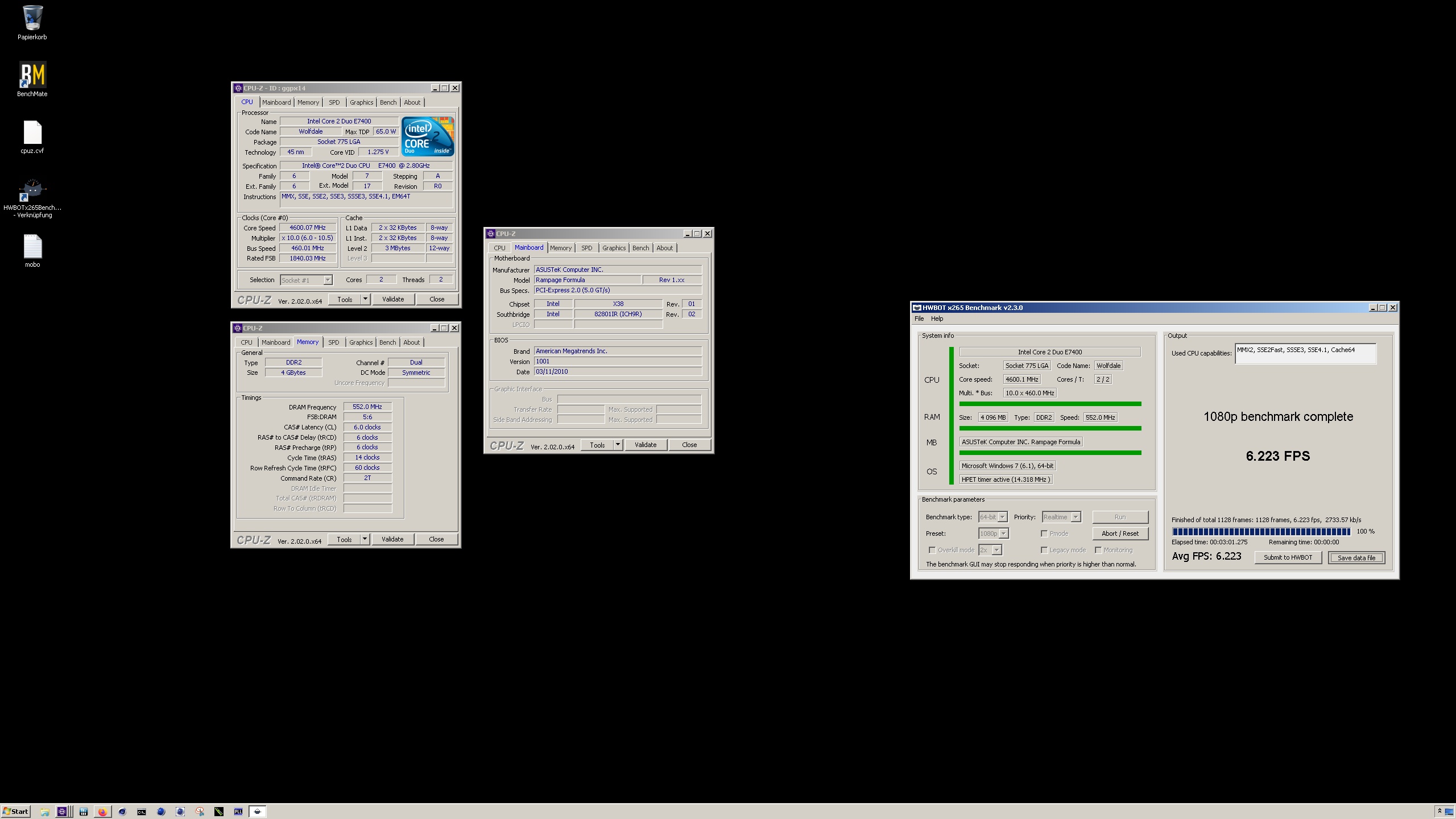Open Tools arrow in CPU-Z Mainboard window

(618, 445)
